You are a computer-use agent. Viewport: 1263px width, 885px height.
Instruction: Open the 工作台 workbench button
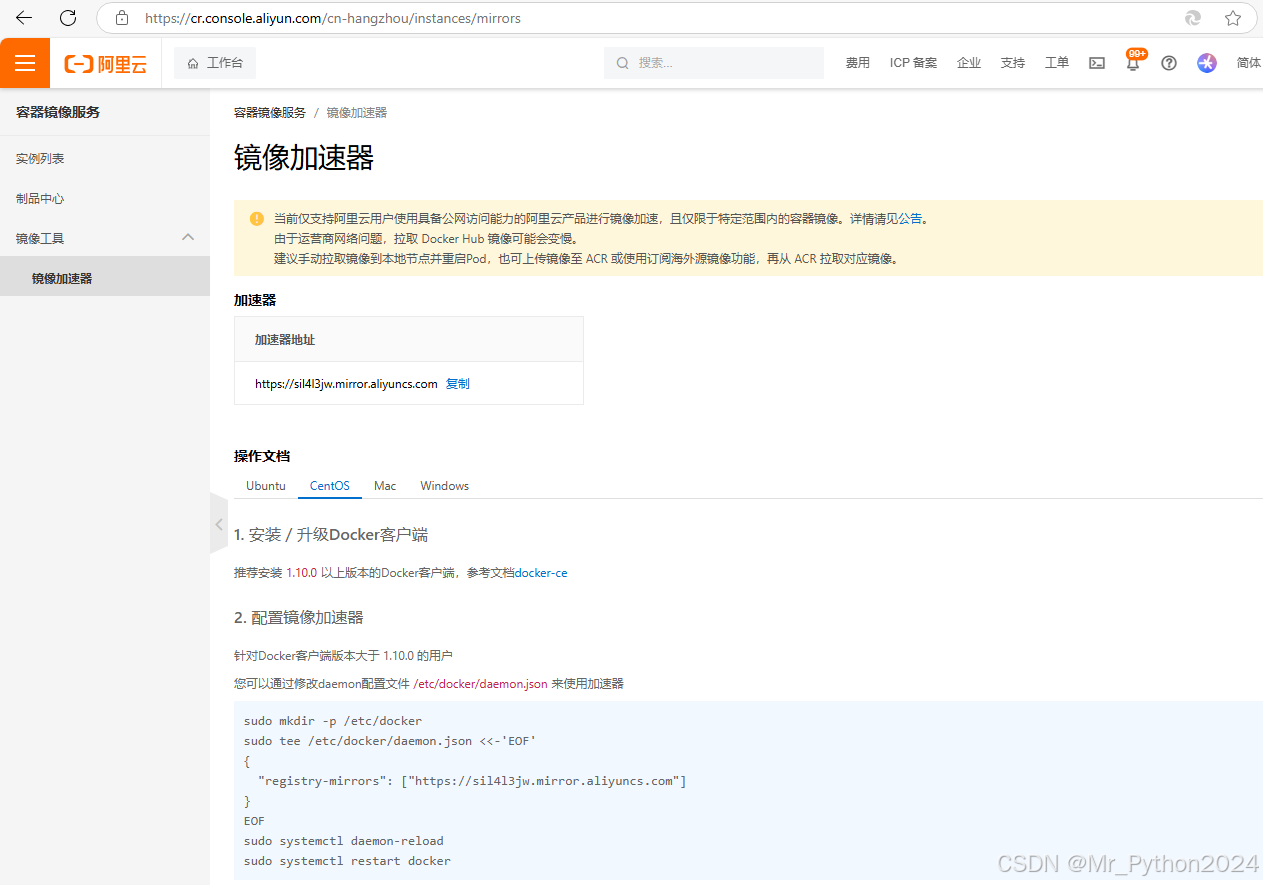point(215,63)
